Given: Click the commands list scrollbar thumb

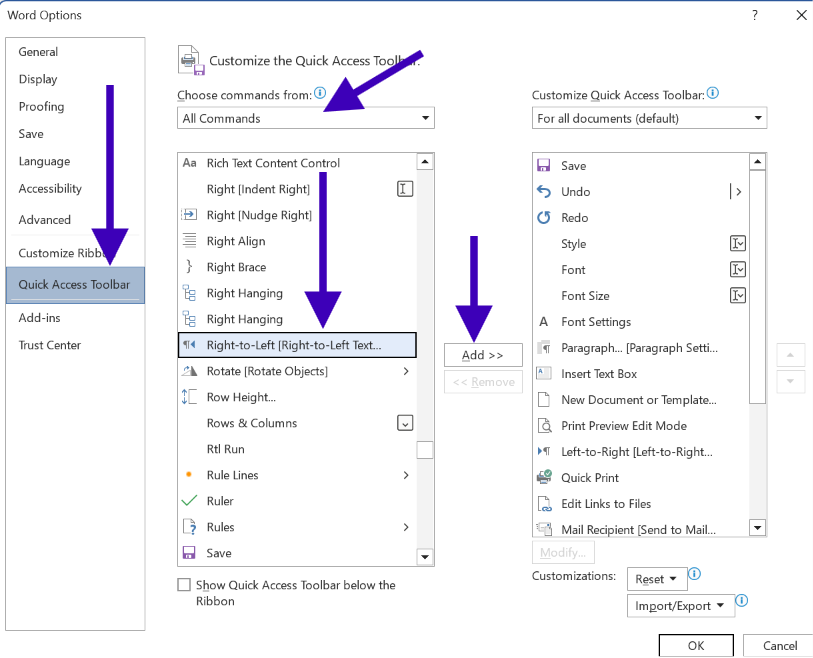Looking at the screenshot, I should click(425, 450).
